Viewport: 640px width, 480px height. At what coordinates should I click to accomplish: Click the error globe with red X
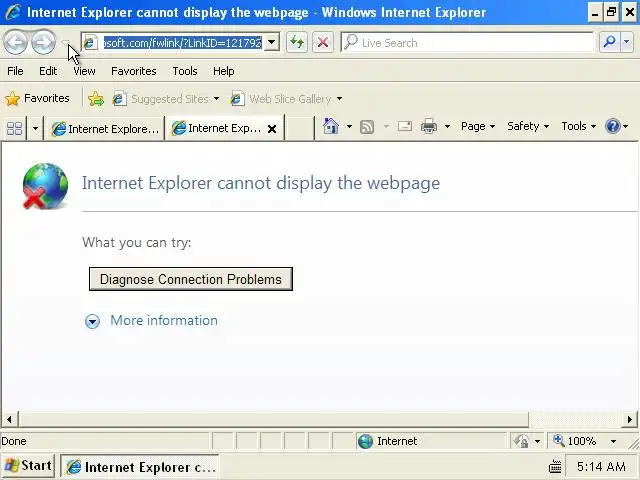tap(45, 186)
